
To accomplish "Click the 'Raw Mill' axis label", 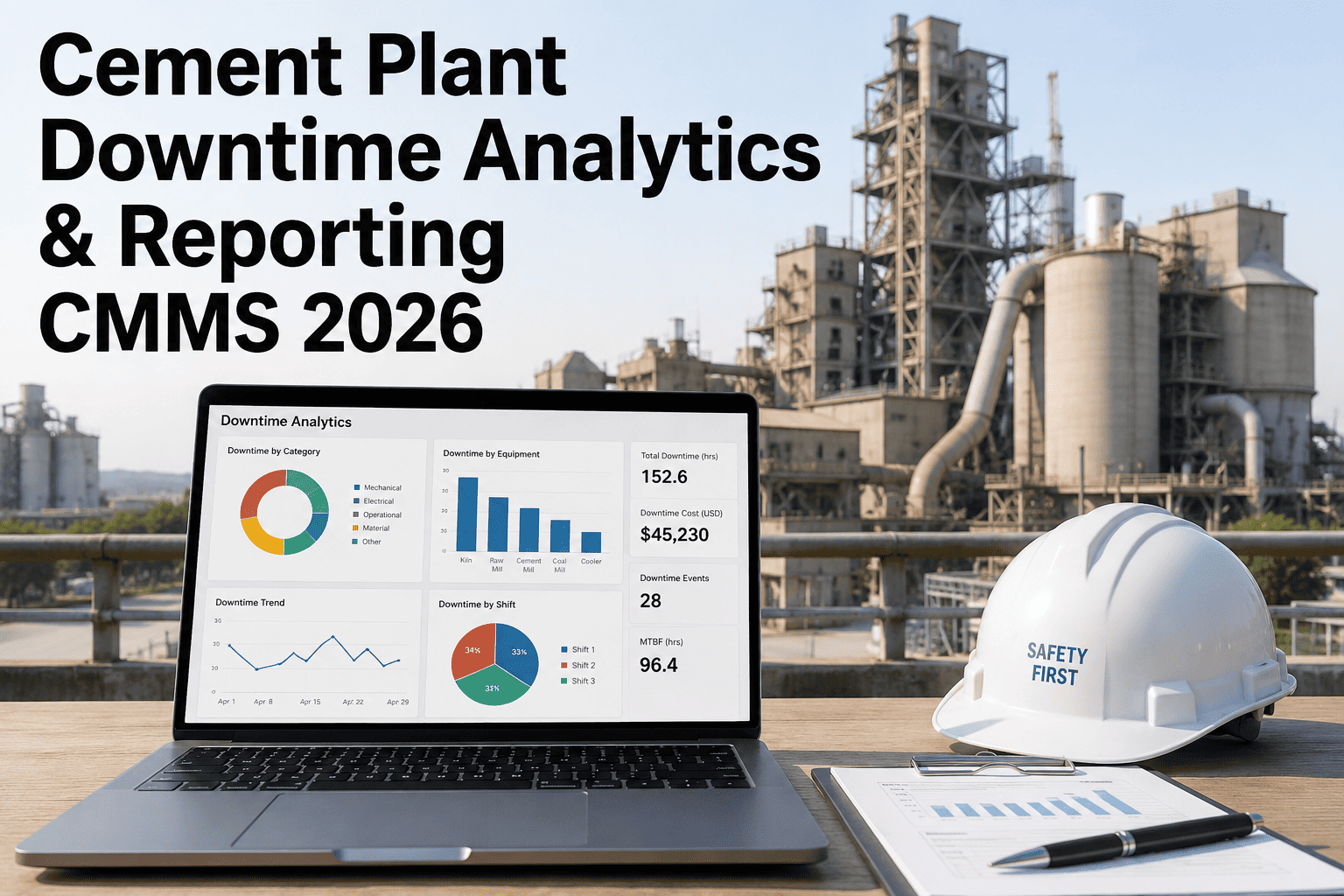I will click(497, 564).
